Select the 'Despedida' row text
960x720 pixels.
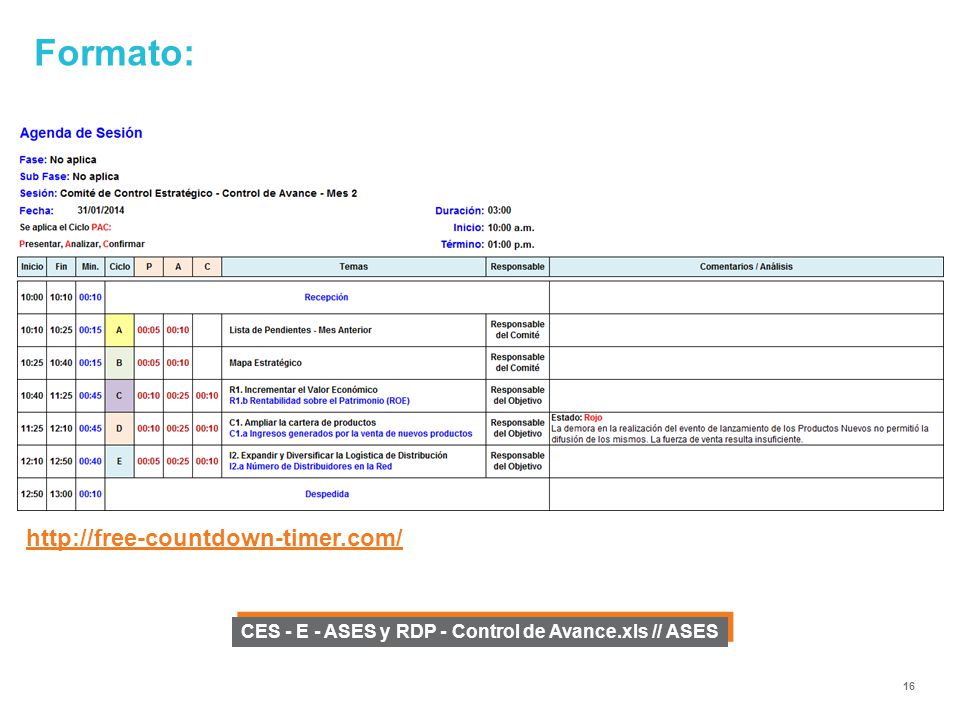[327, 494]
